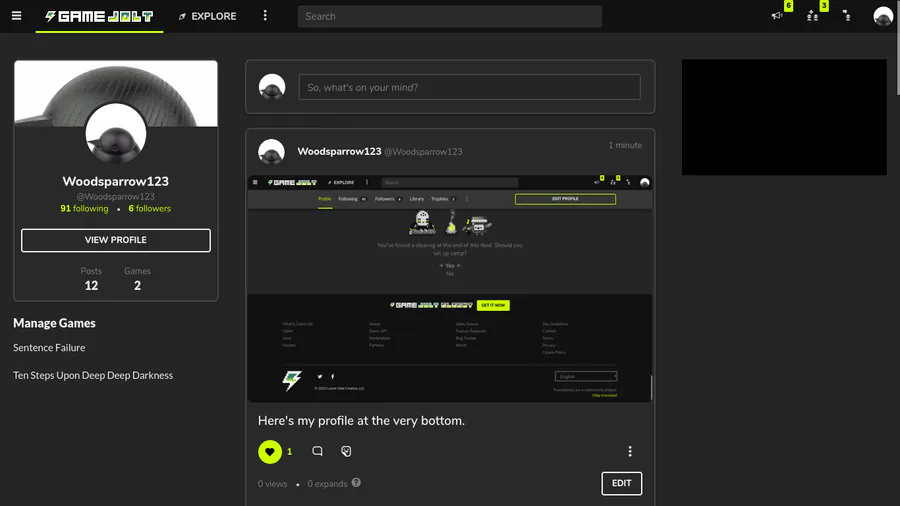Click the post text 'Here's my profile at the very bottom.'
This screenshot has height=506, width=900.
361,421
